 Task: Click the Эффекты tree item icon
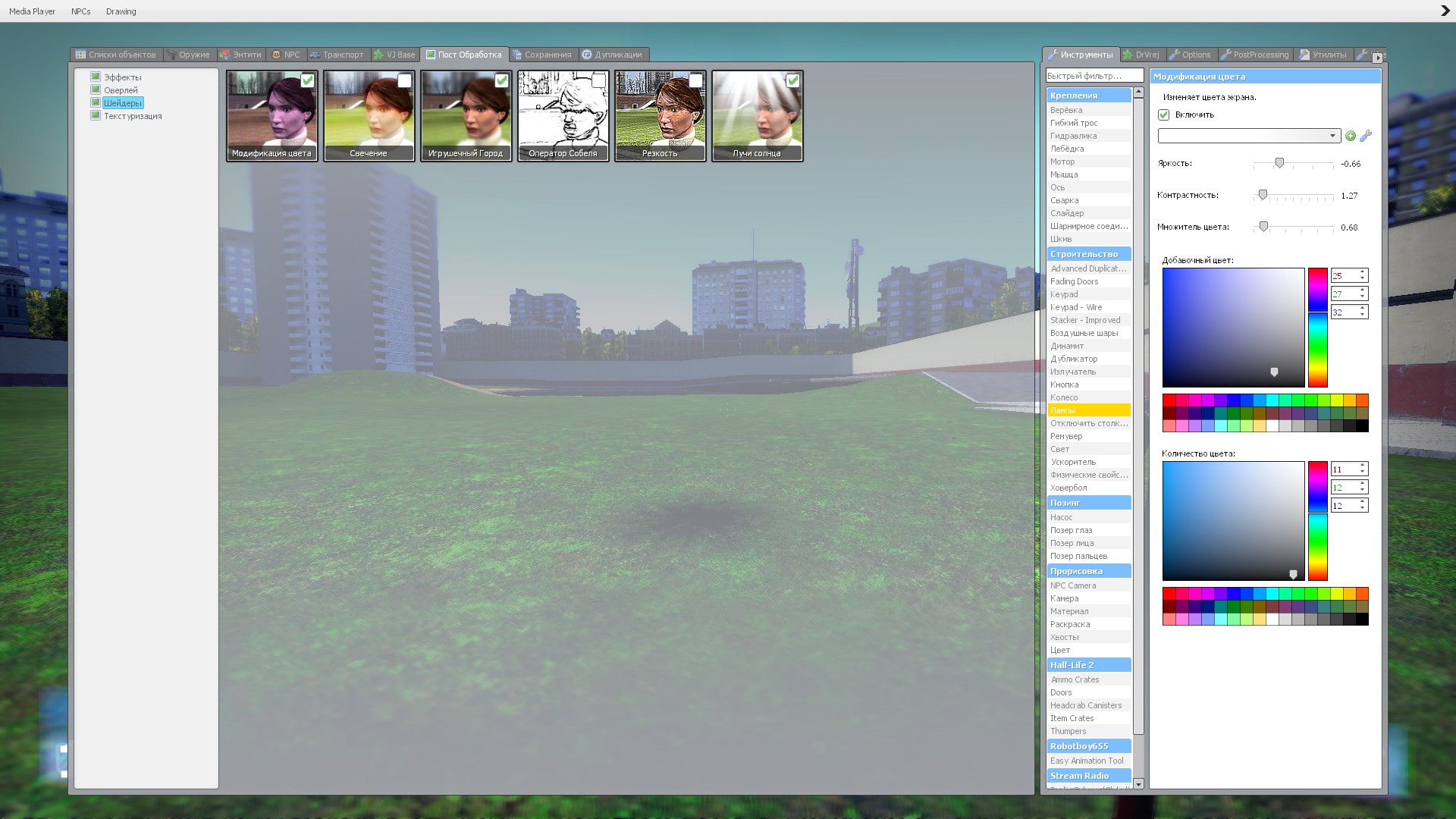coord(96,77)
